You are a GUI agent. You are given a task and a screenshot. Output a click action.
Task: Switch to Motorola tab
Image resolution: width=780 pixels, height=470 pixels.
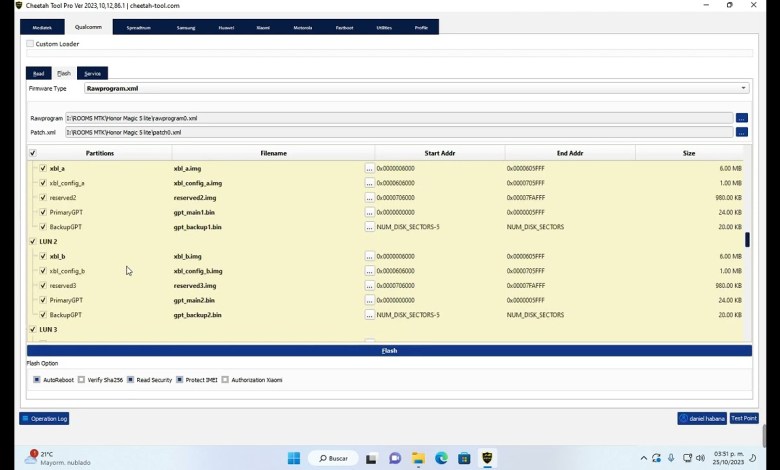click(302, 27)
